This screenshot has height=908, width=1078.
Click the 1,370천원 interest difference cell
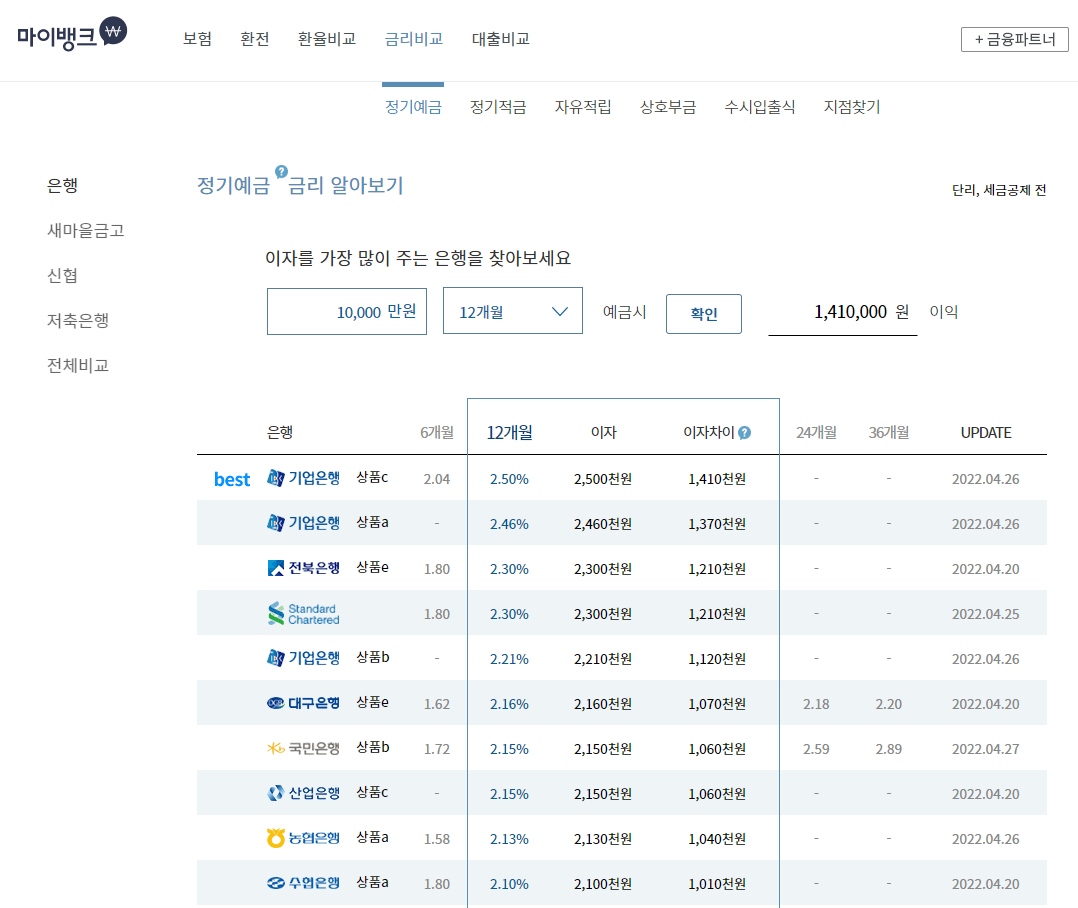click(717, 524)
